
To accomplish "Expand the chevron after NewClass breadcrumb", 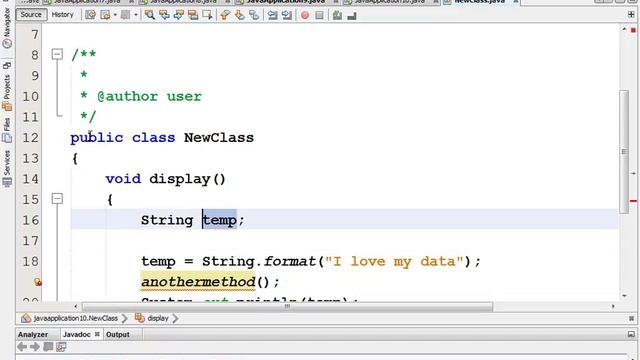I will 125,318.
